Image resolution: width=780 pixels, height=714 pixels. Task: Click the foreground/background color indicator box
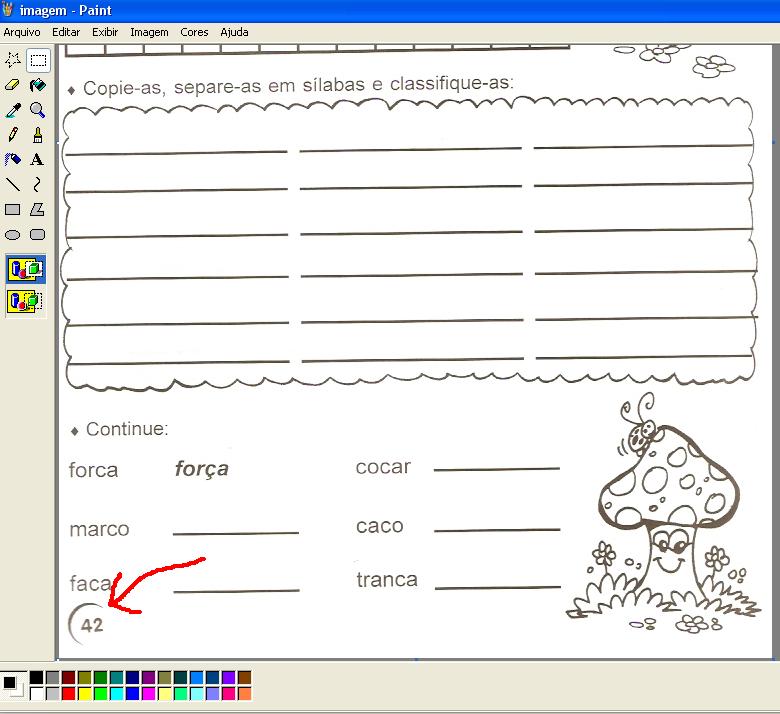(x=13, y=685)
